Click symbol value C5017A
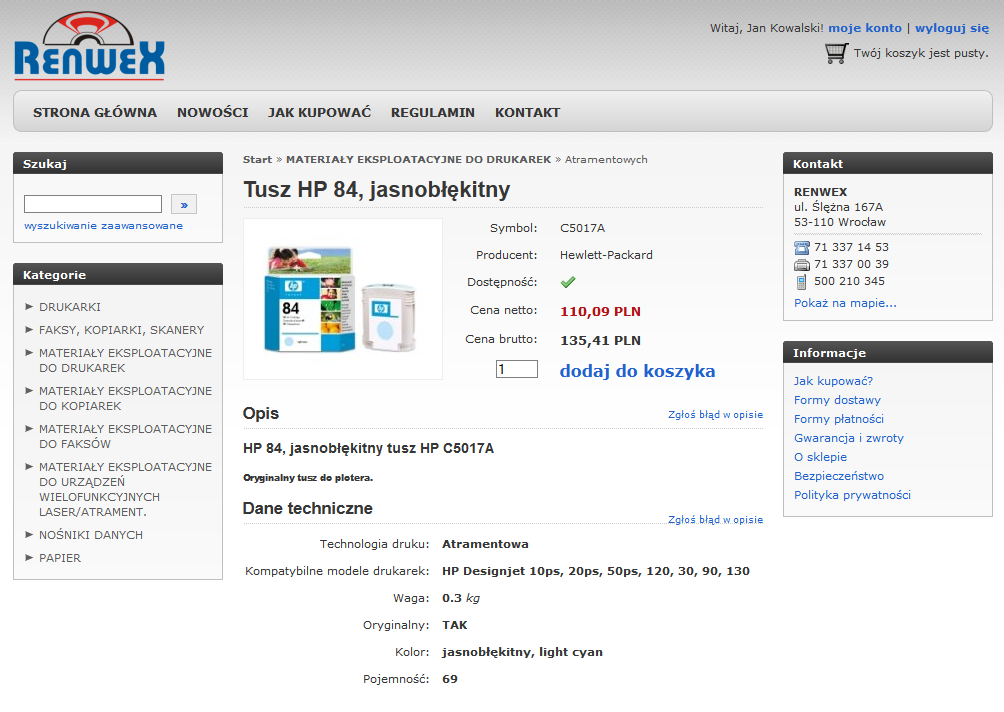The height and width of the screenshot is (712, 1004). coord(582,228)
